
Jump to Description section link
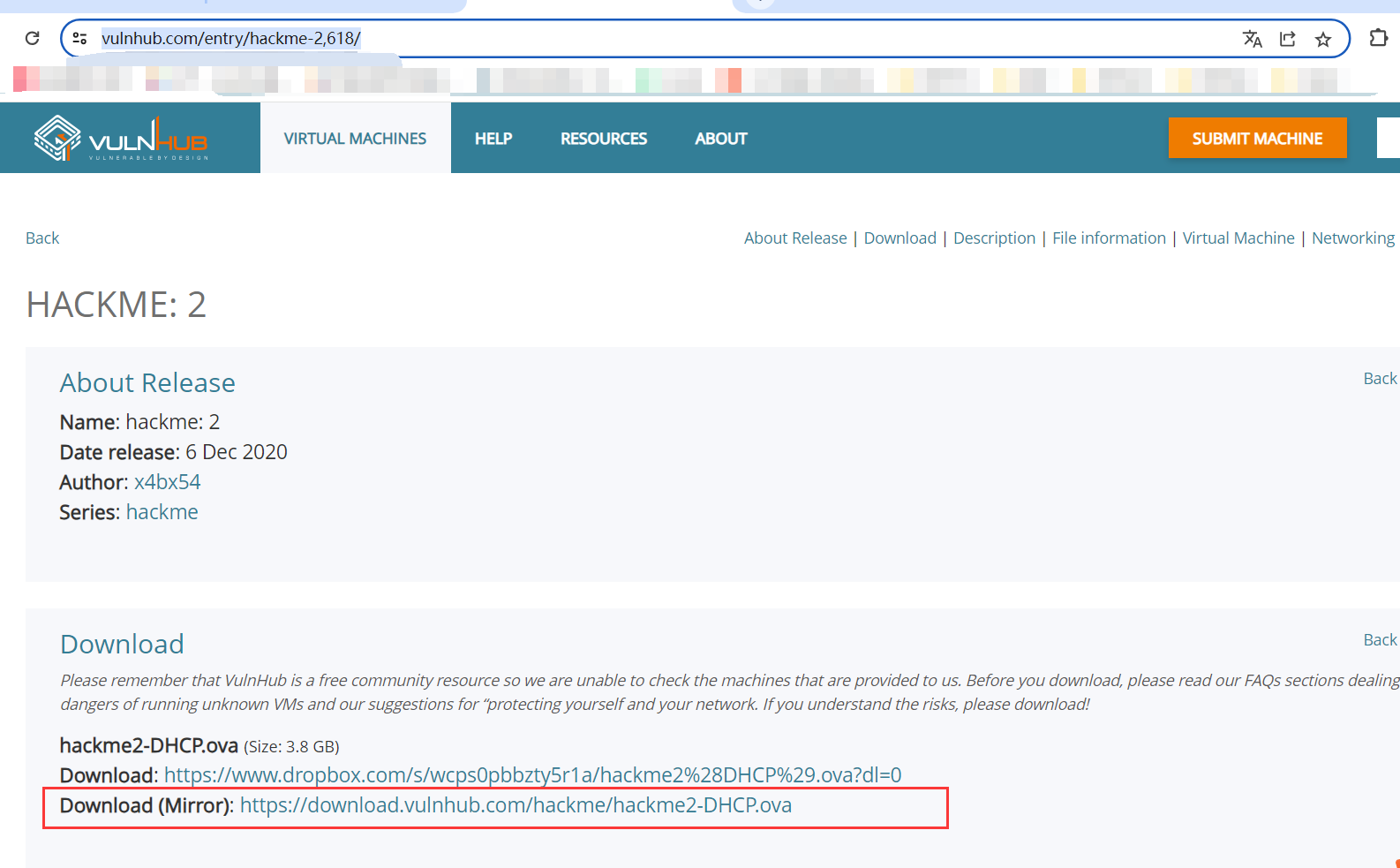pos(994,238)
